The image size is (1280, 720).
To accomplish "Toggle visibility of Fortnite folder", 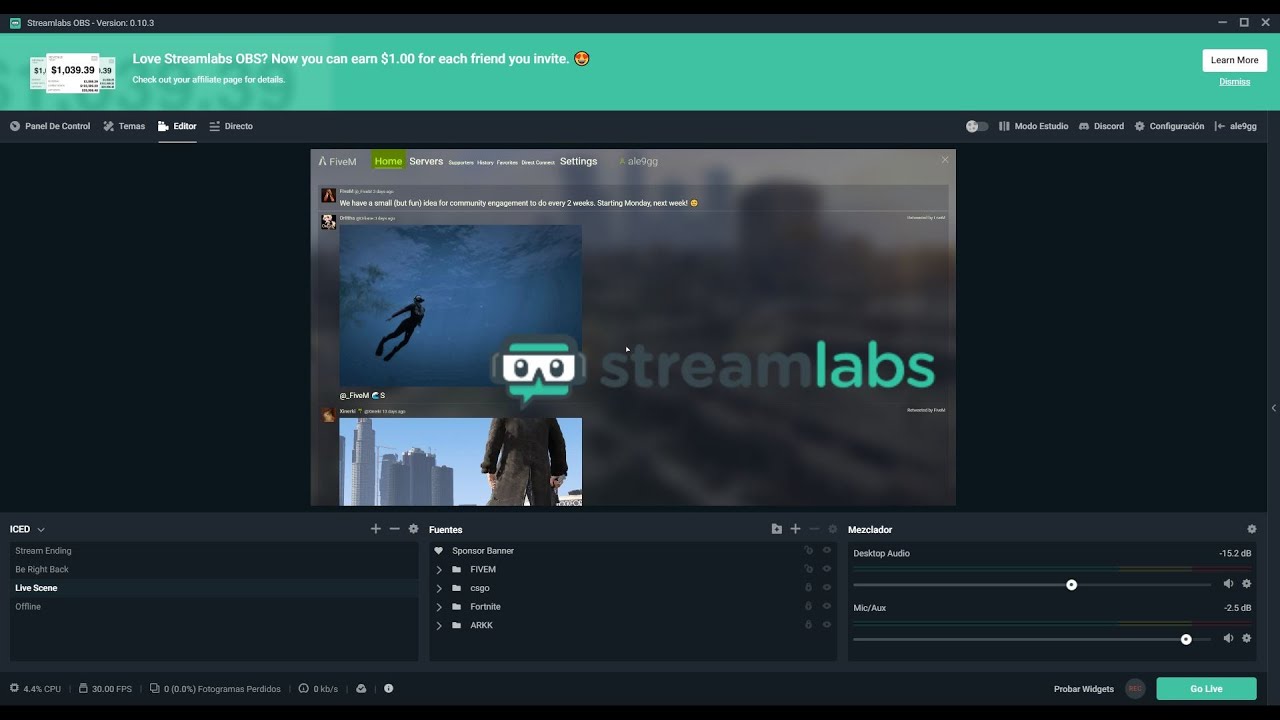I will click(827, 607).
